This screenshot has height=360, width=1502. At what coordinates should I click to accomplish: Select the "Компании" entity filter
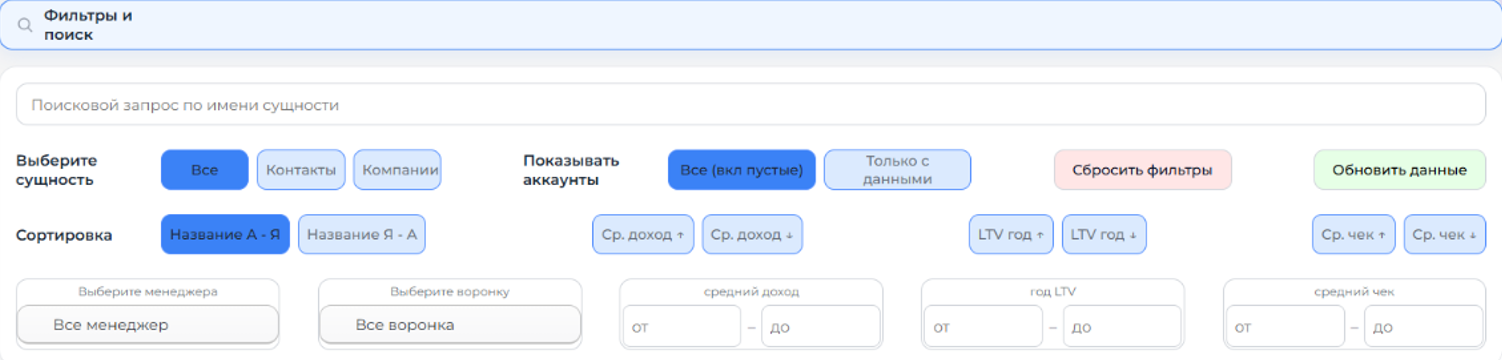397,170
